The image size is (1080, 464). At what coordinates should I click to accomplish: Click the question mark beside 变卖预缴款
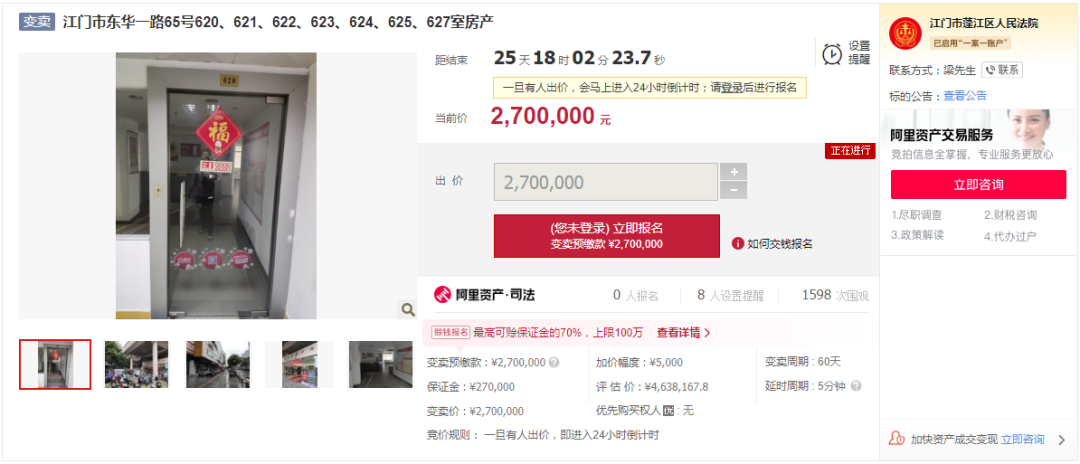[554, 362]
